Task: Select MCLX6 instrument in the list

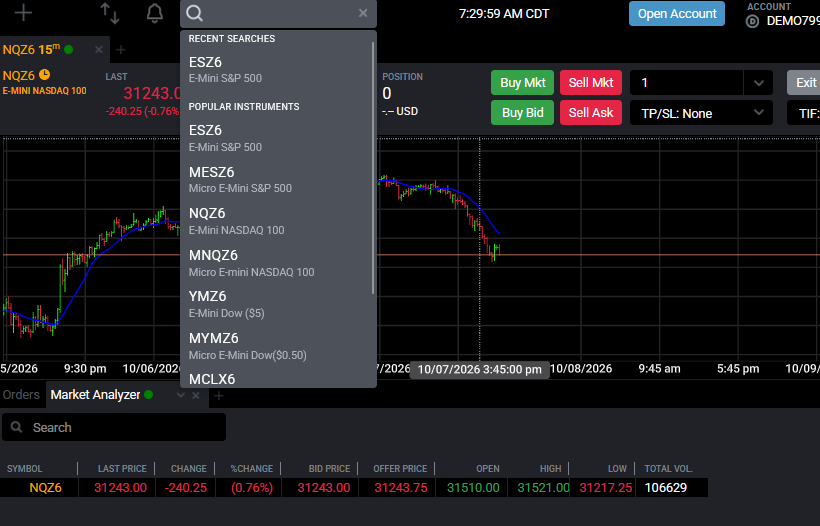Action: coord(277,379)
